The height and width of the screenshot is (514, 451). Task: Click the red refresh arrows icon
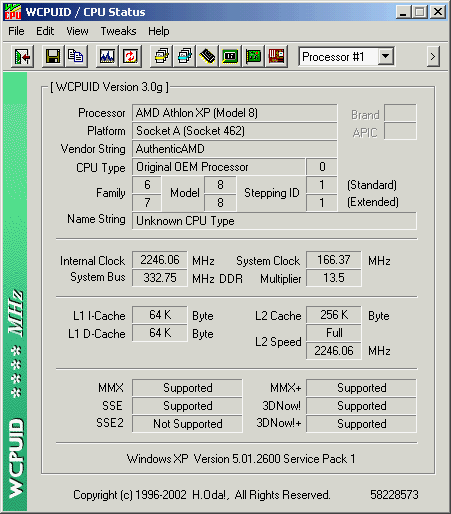tap(130, 57)
